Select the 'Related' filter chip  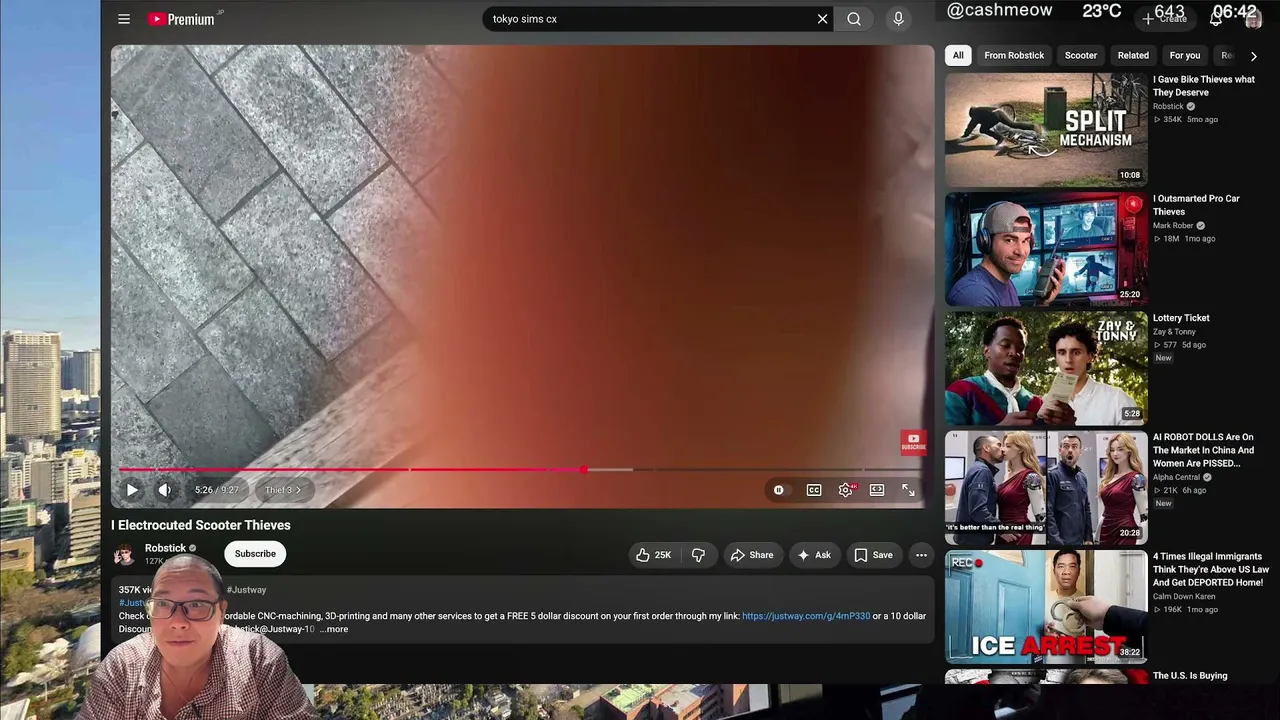1133,56
